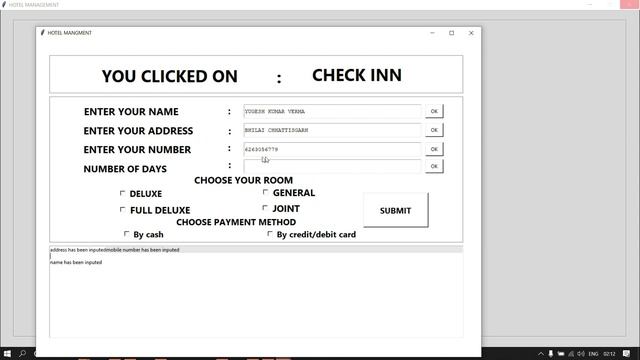The height and width of the screenshot is (360, 640).
Task: Minimize the HOTEL MANGMENT window
Action: (432, 33)
